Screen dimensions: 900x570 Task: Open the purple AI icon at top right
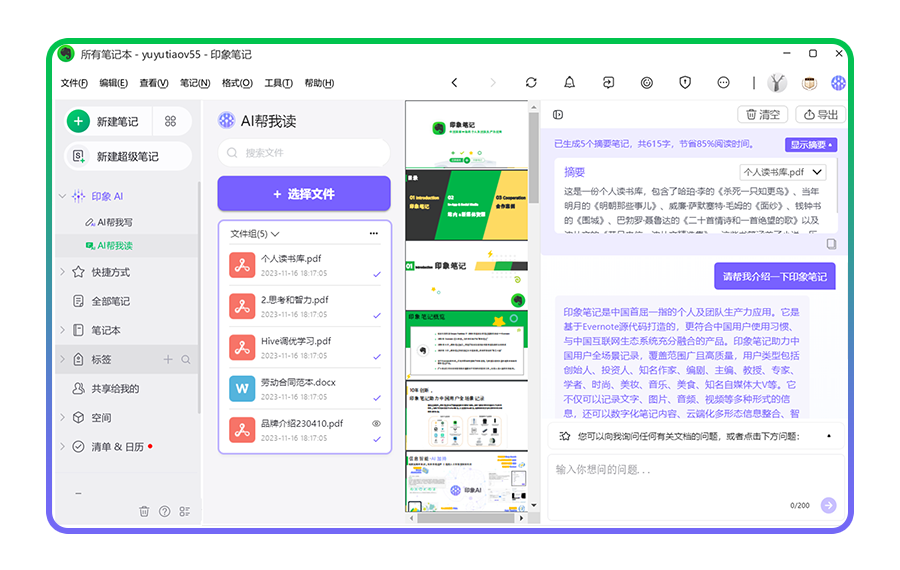click(x=838, y=83)
